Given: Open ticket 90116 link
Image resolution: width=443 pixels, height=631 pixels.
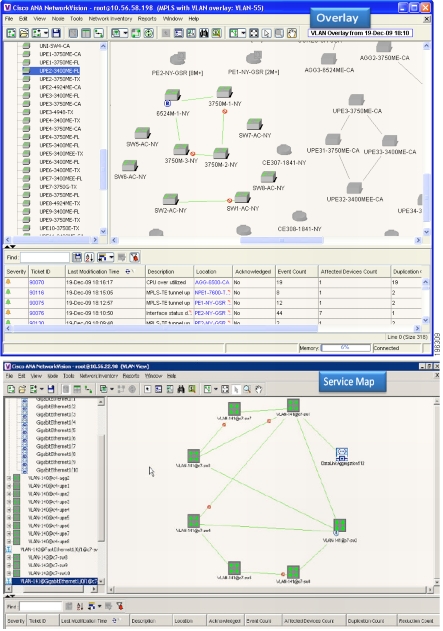Looking at the screenshot, I should (x=37, y=293).
